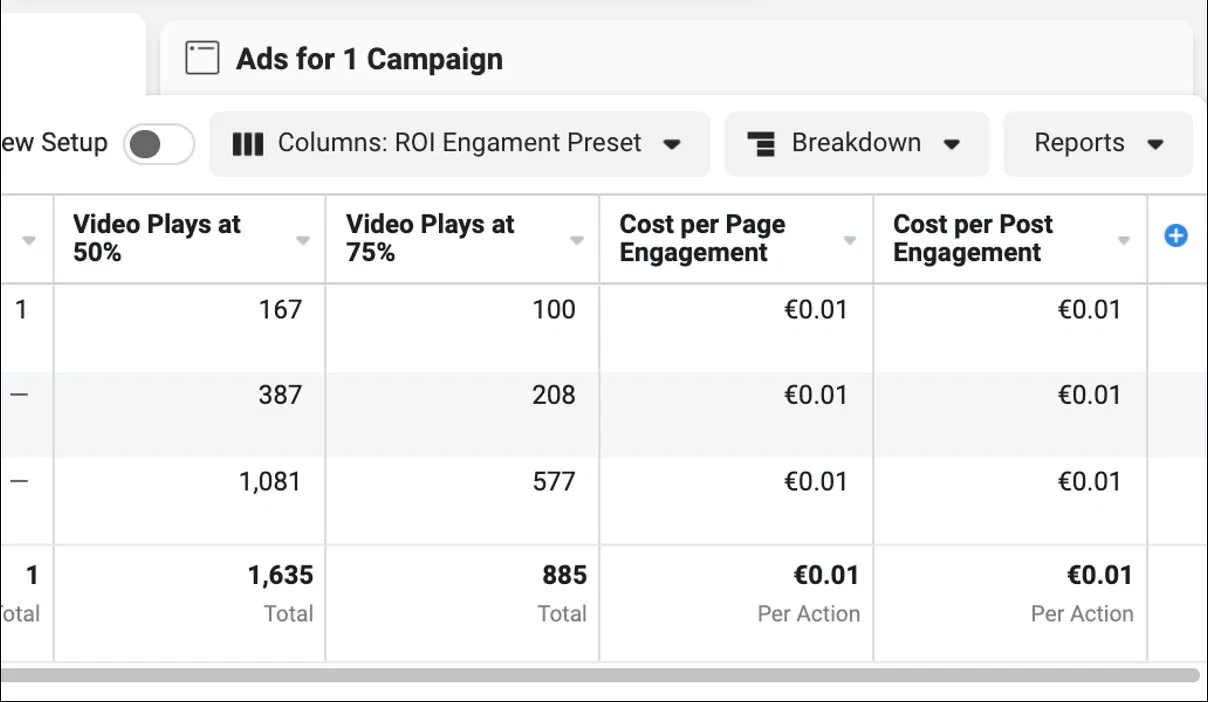Screen dimensions: 1208x702
Task: Sort by Cost per Post Engagement header
Action: point(973,238)
